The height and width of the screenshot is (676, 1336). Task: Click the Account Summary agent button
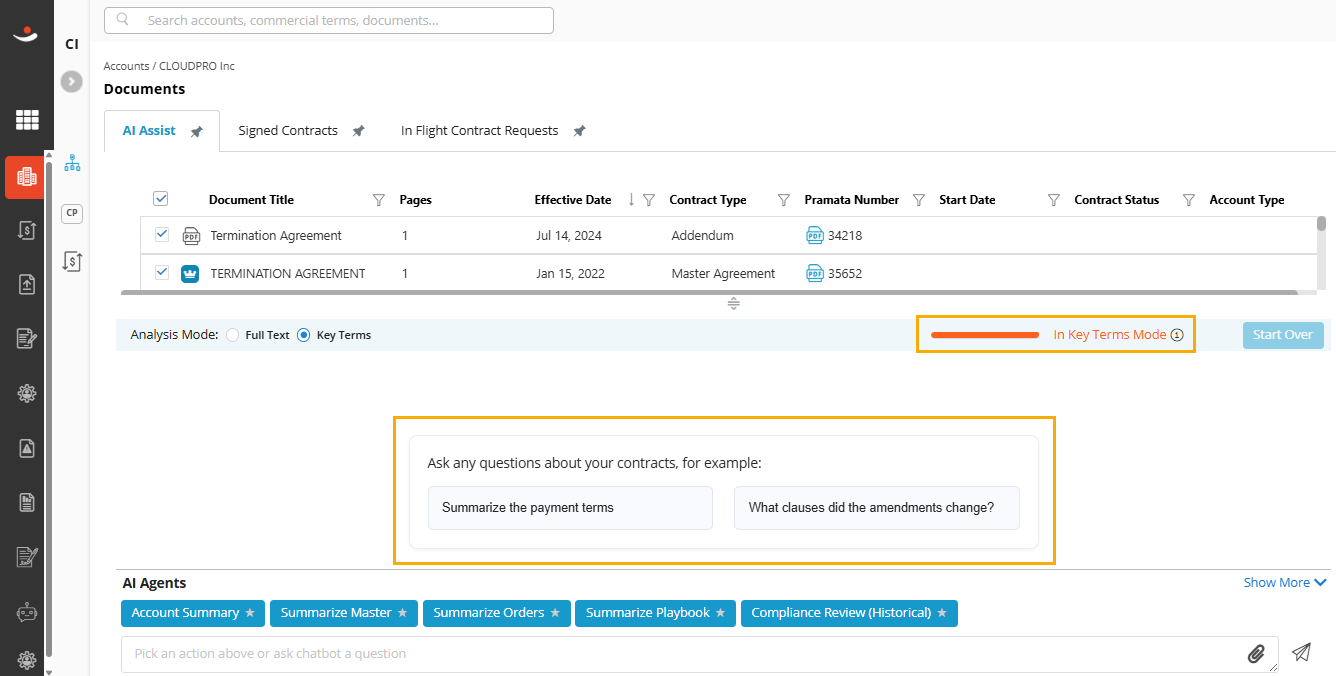tap(193, 613)
